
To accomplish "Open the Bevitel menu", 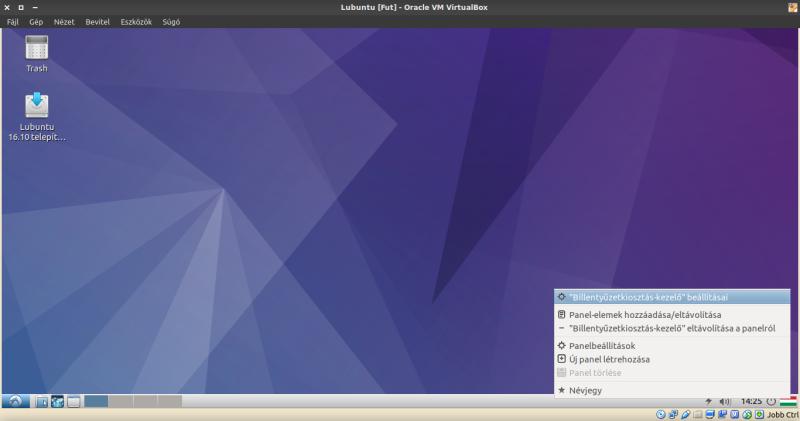I will coord(97,22).
